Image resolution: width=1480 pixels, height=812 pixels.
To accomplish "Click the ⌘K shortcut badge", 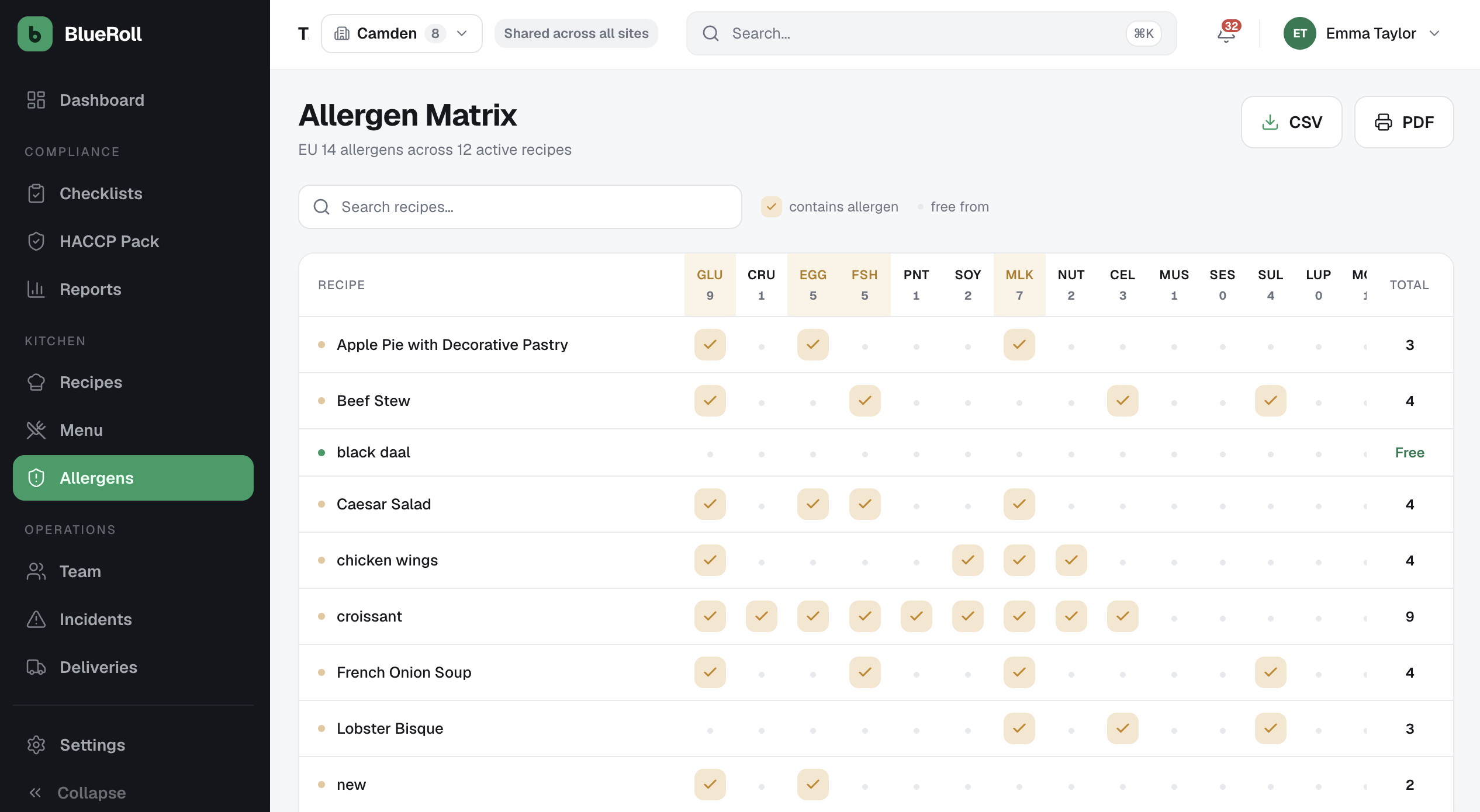I will pyautogui.click(x=1144, y=33).
